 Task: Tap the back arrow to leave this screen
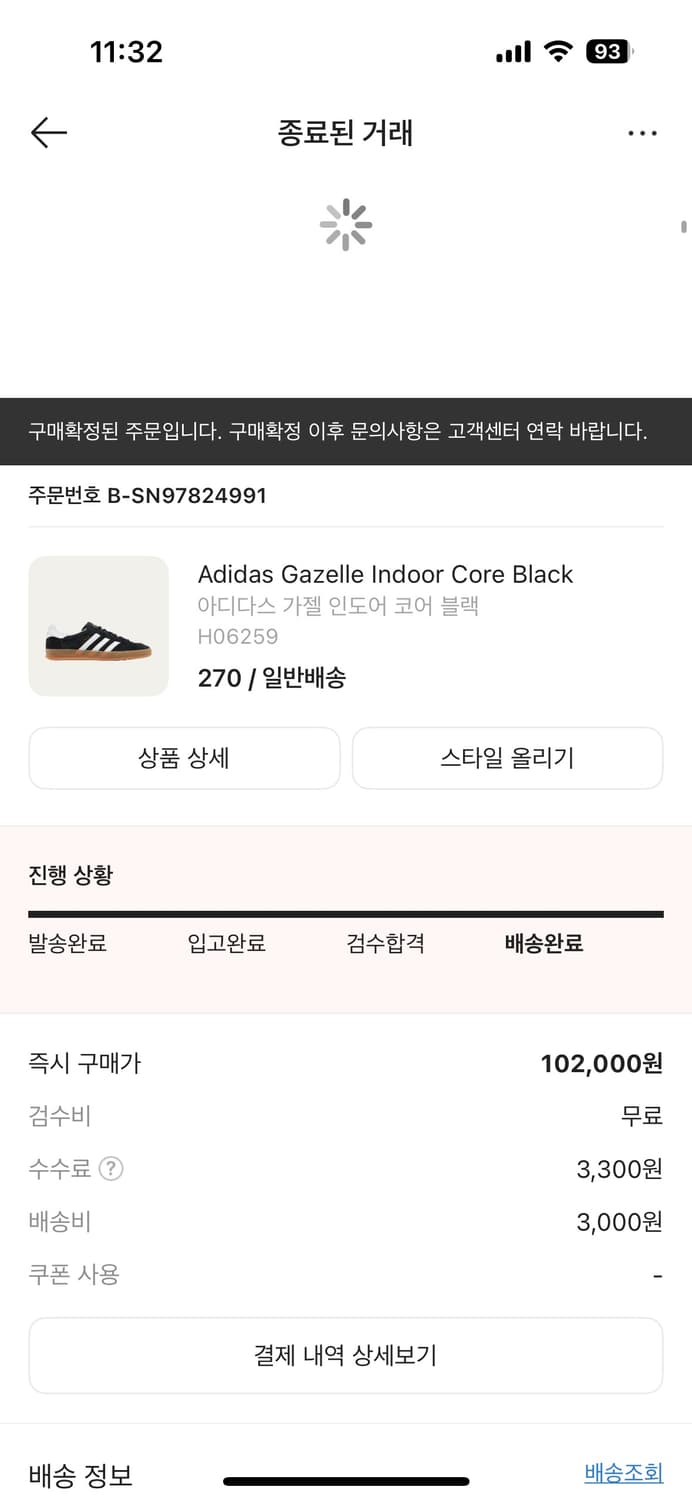tap(48, 132)
